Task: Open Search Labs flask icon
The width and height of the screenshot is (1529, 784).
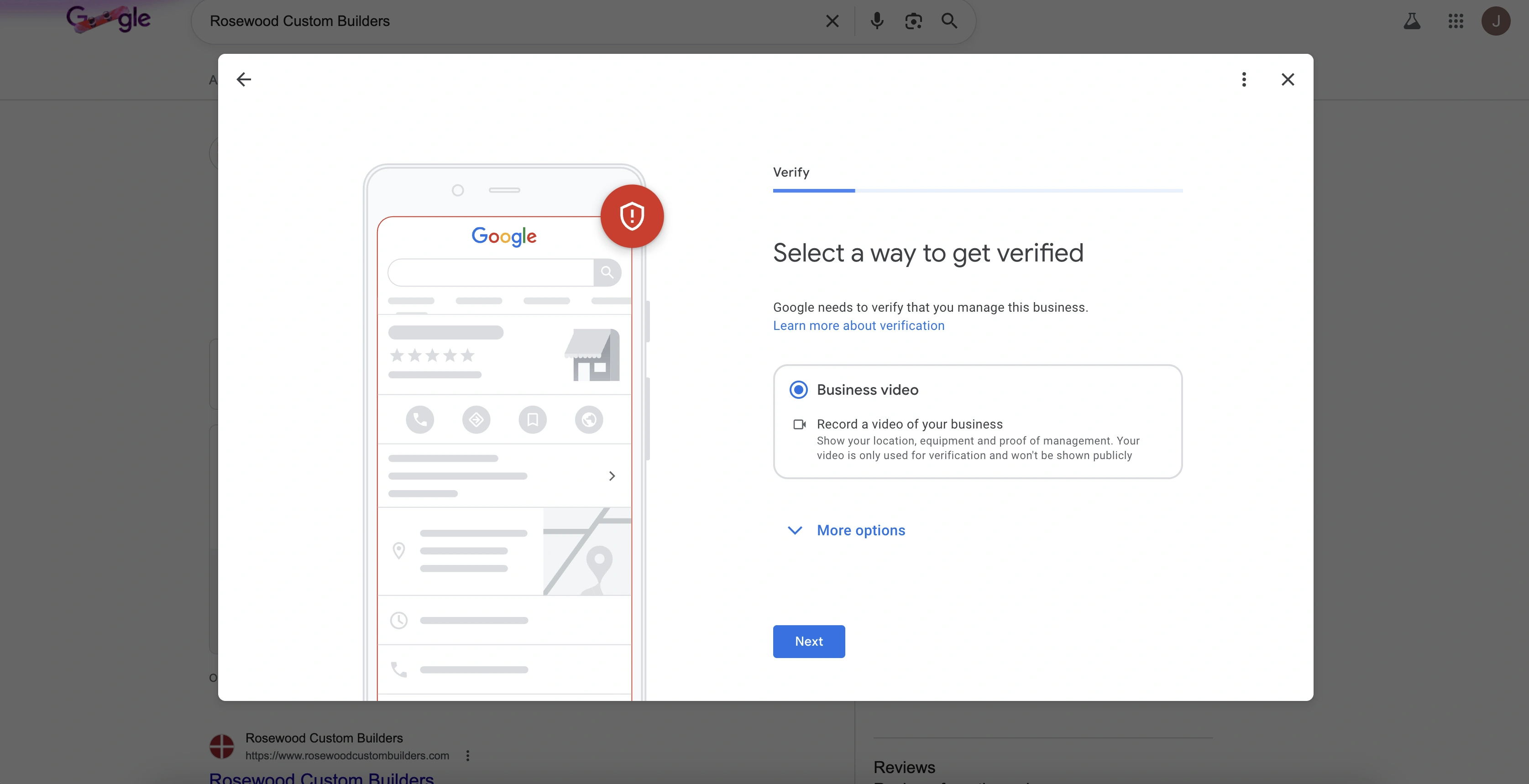Action: [1412, 21]
